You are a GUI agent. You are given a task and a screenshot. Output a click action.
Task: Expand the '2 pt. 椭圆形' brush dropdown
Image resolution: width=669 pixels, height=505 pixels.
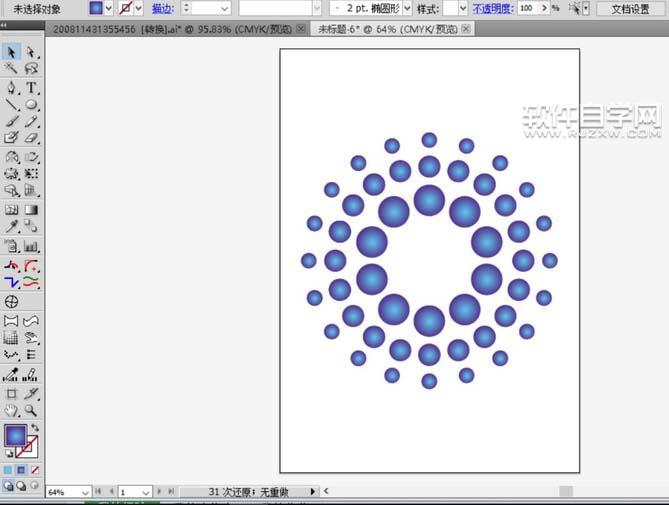[407, 8]
